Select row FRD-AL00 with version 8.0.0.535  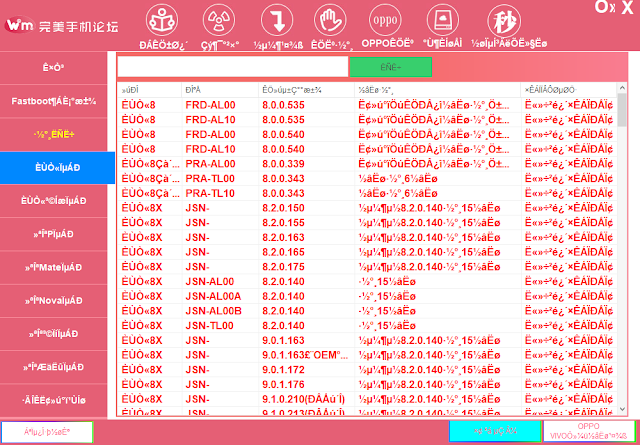click(367, 105)
